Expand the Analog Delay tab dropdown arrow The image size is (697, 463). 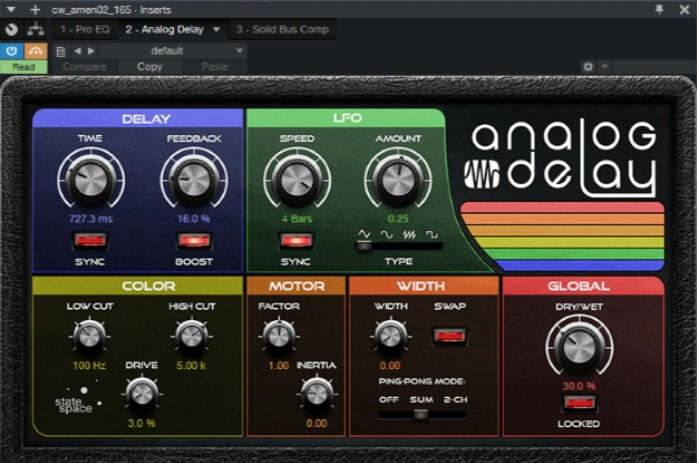(x=217, y=30)
